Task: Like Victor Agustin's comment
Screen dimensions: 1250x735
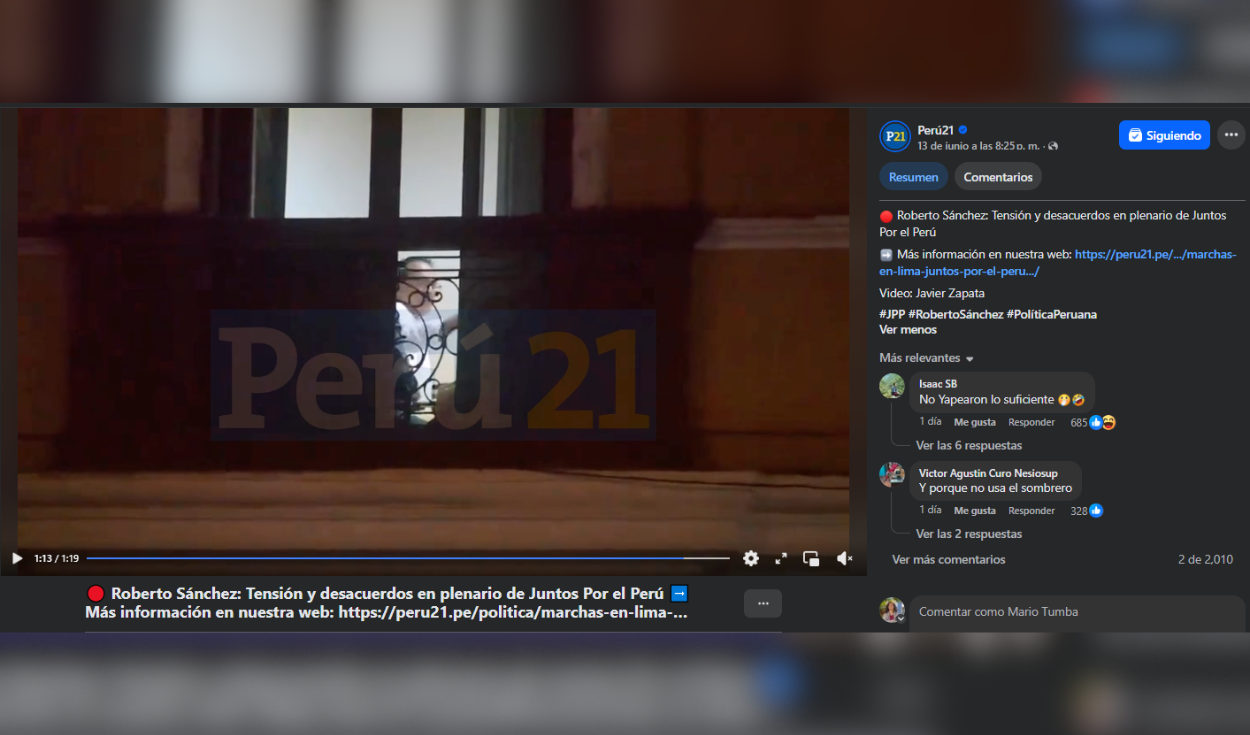Action: [975, 510]
